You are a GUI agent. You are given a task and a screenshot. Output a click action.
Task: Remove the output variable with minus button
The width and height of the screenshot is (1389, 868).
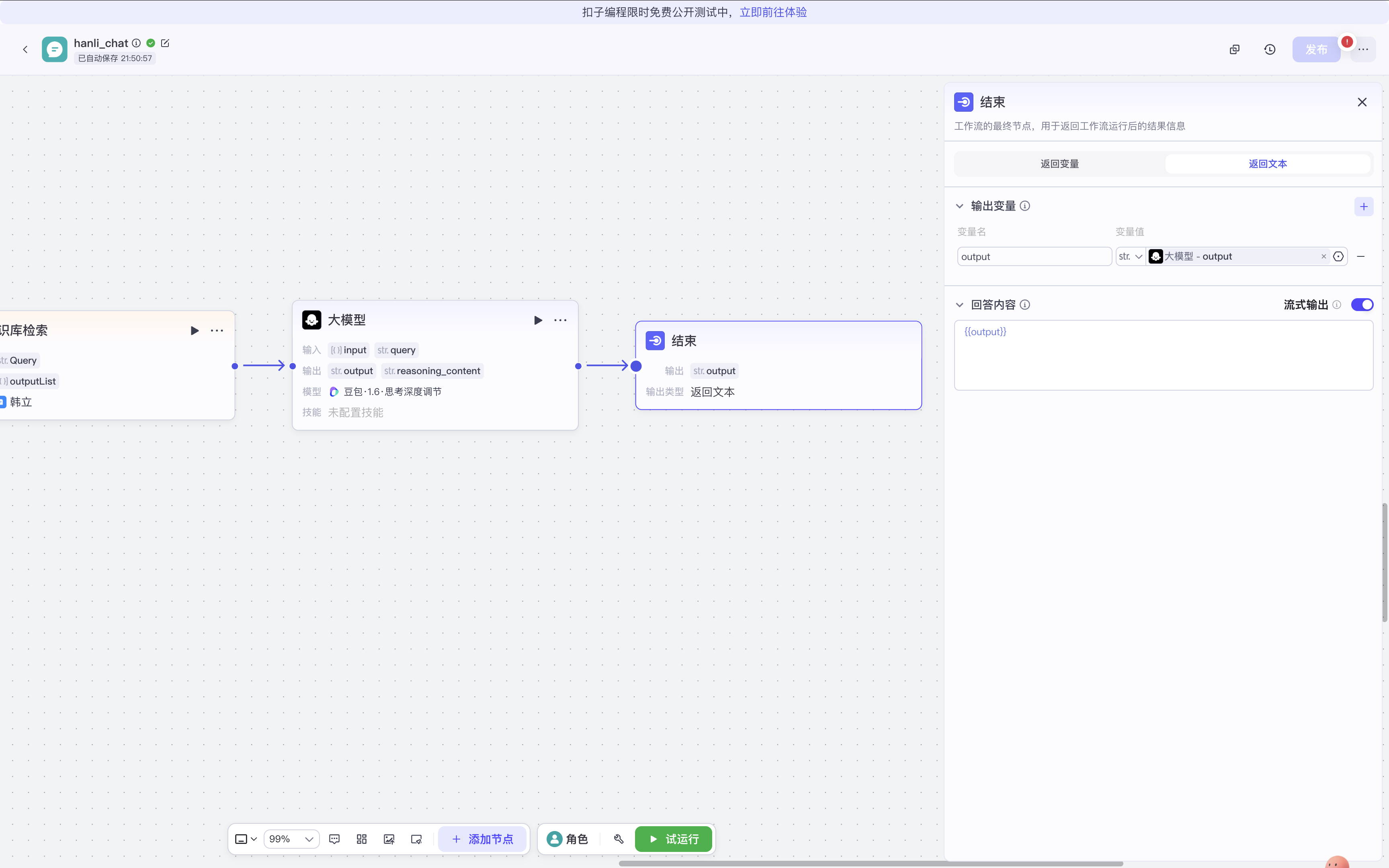point(1361,257)
